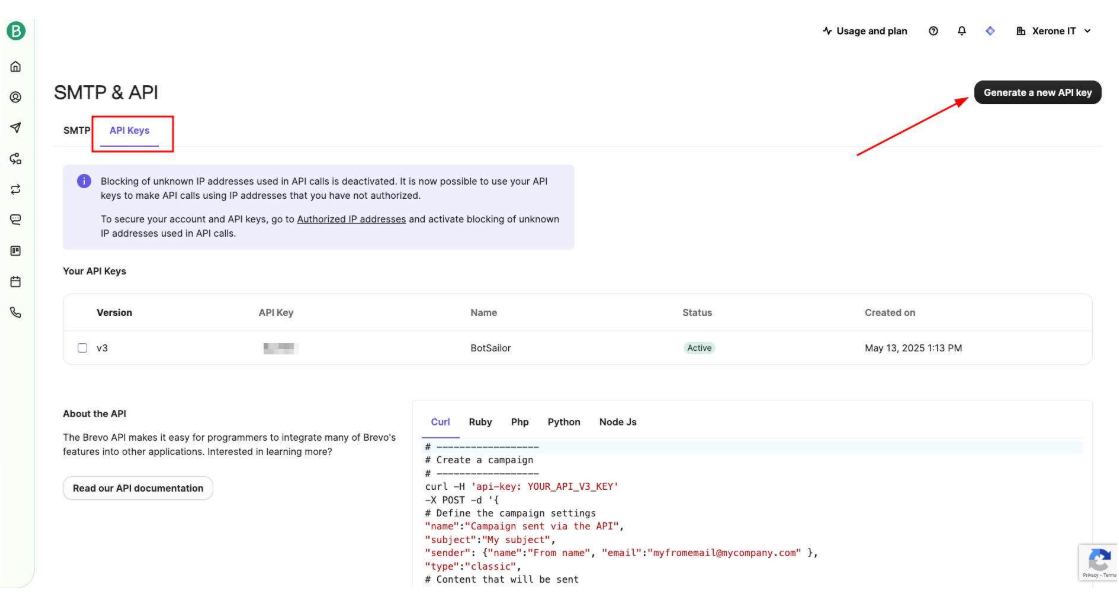The image size is (1119, 605).
Task: Click the reCAPTCHA badge
Action: (x=1099, y=562)
